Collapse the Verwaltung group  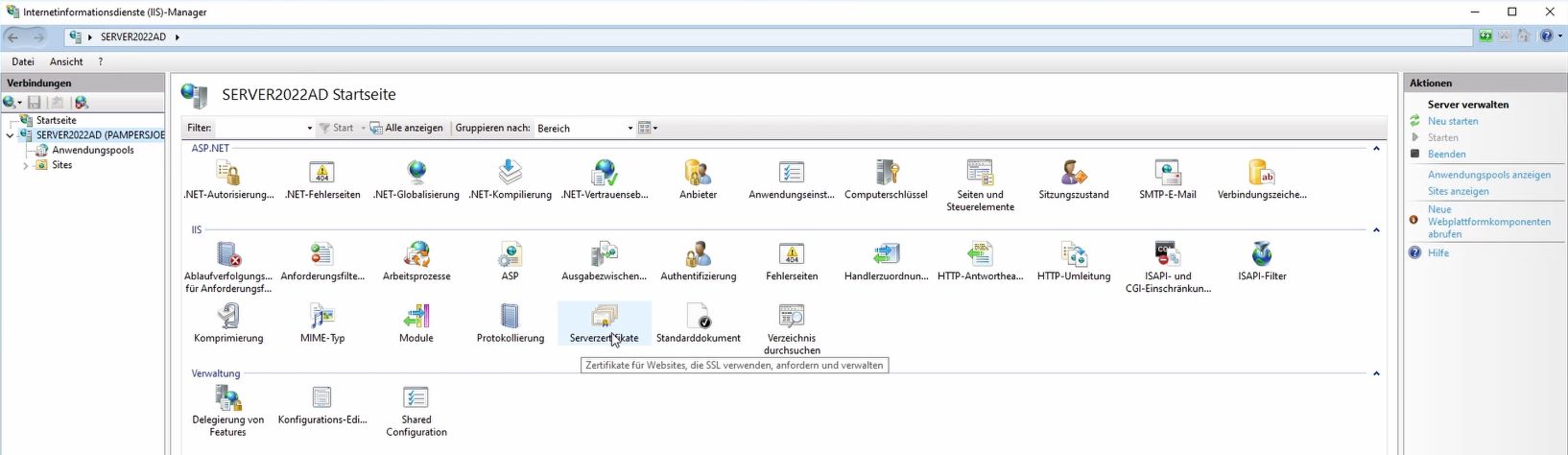tap(1376, 373)
